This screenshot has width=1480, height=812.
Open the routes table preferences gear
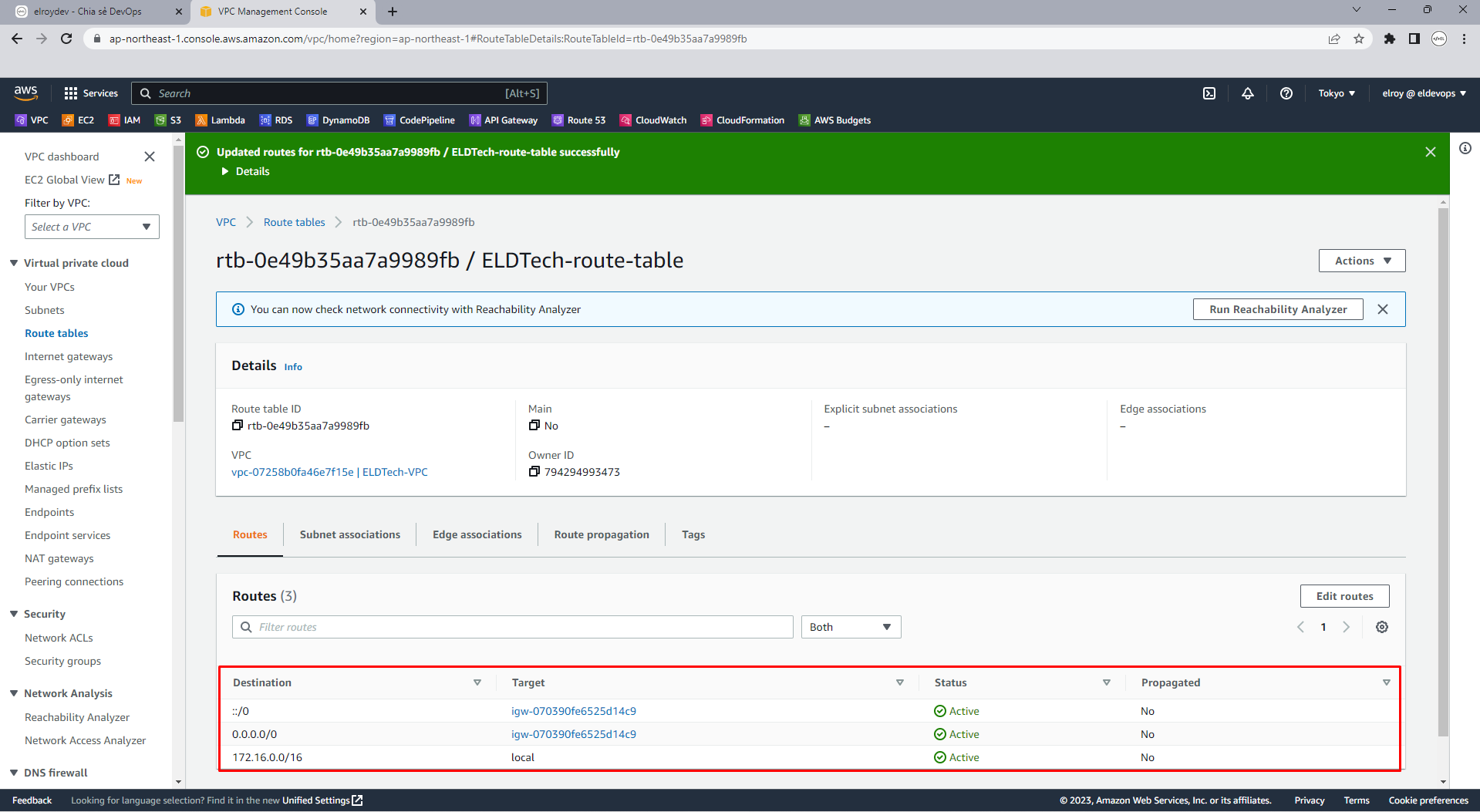[x=1382, y=627]
